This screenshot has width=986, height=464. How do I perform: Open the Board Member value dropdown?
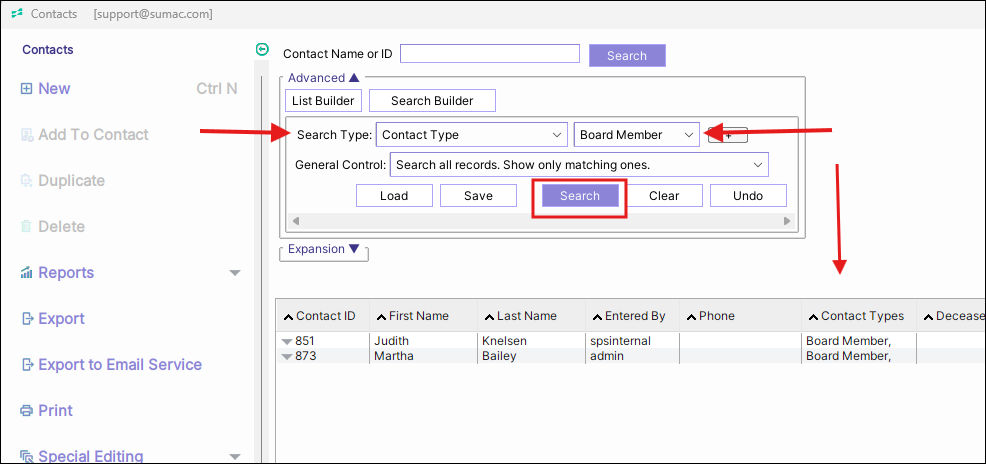point(688,135)
